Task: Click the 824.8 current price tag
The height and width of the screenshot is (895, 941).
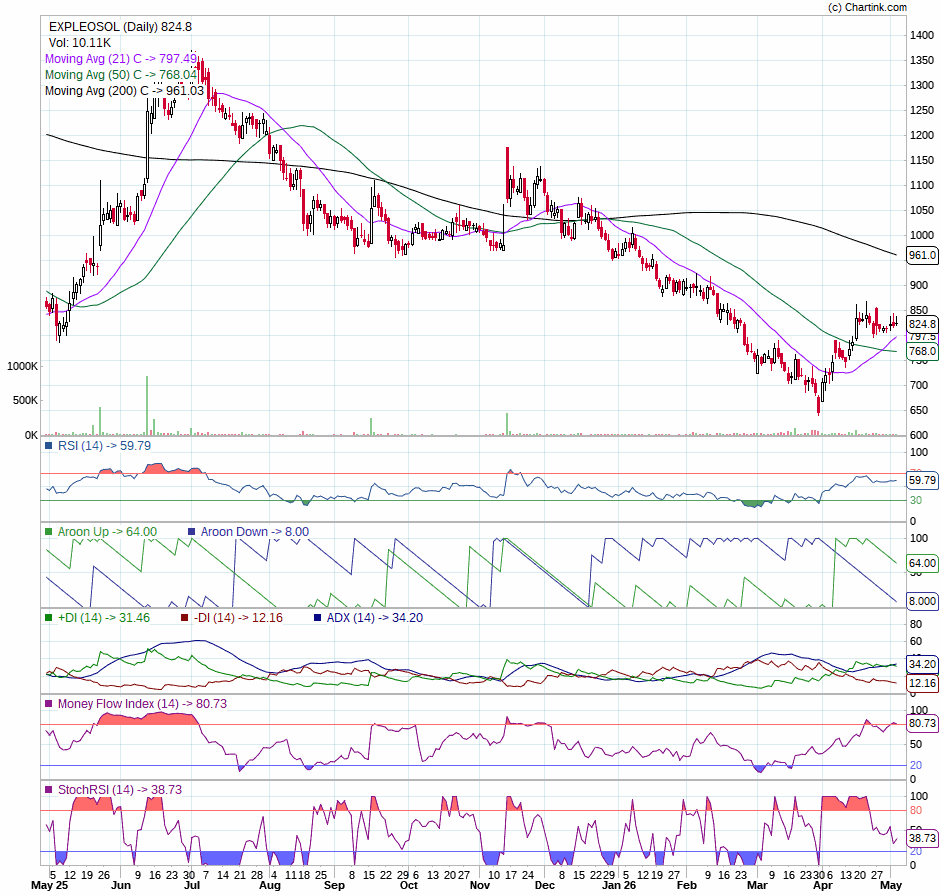Action: [922, 324]
